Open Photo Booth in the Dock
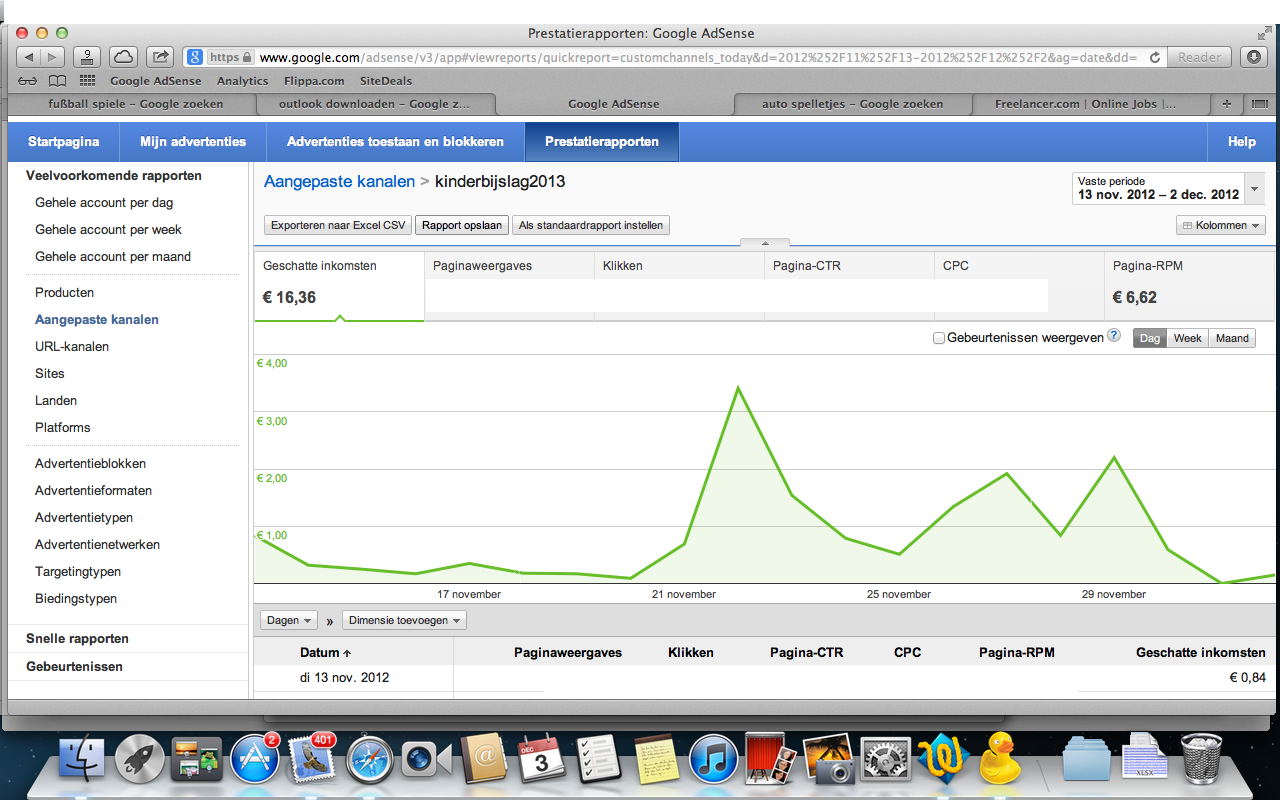Image resolution: width=1280 pixels, height=800 pixels. (771, 761)
